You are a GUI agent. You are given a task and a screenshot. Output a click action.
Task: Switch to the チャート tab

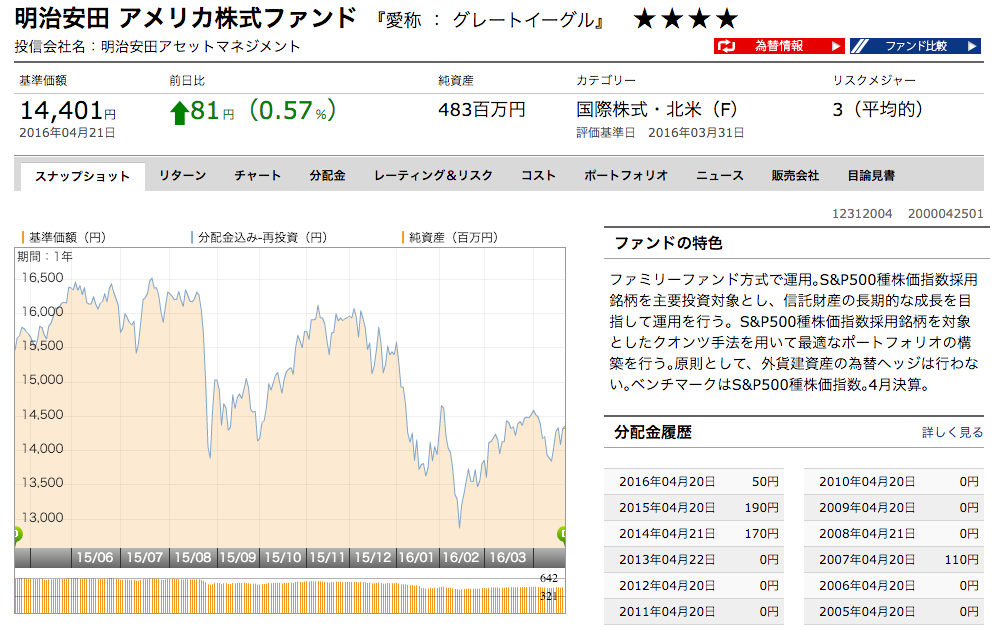[x=257, y=176]
